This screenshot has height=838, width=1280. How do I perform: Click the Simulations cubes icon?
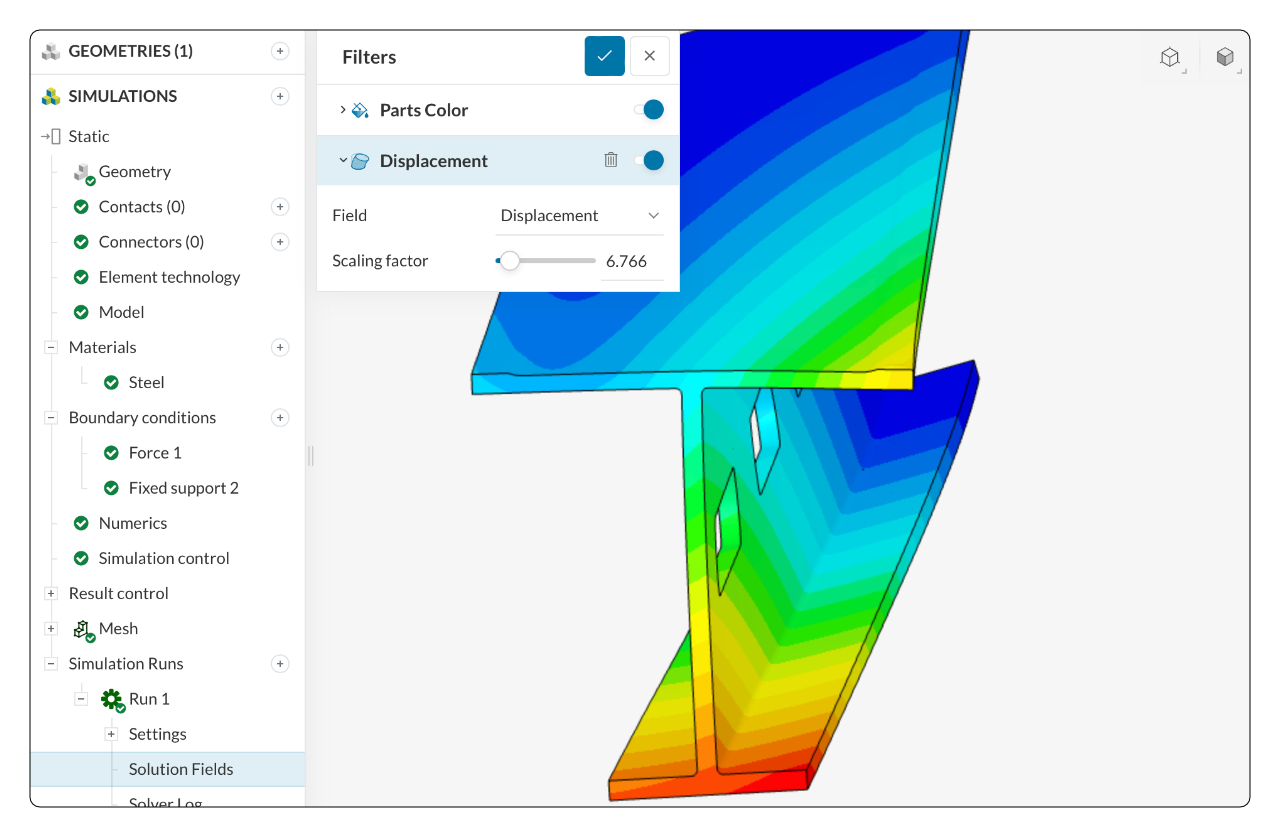[x=50, y=96]
